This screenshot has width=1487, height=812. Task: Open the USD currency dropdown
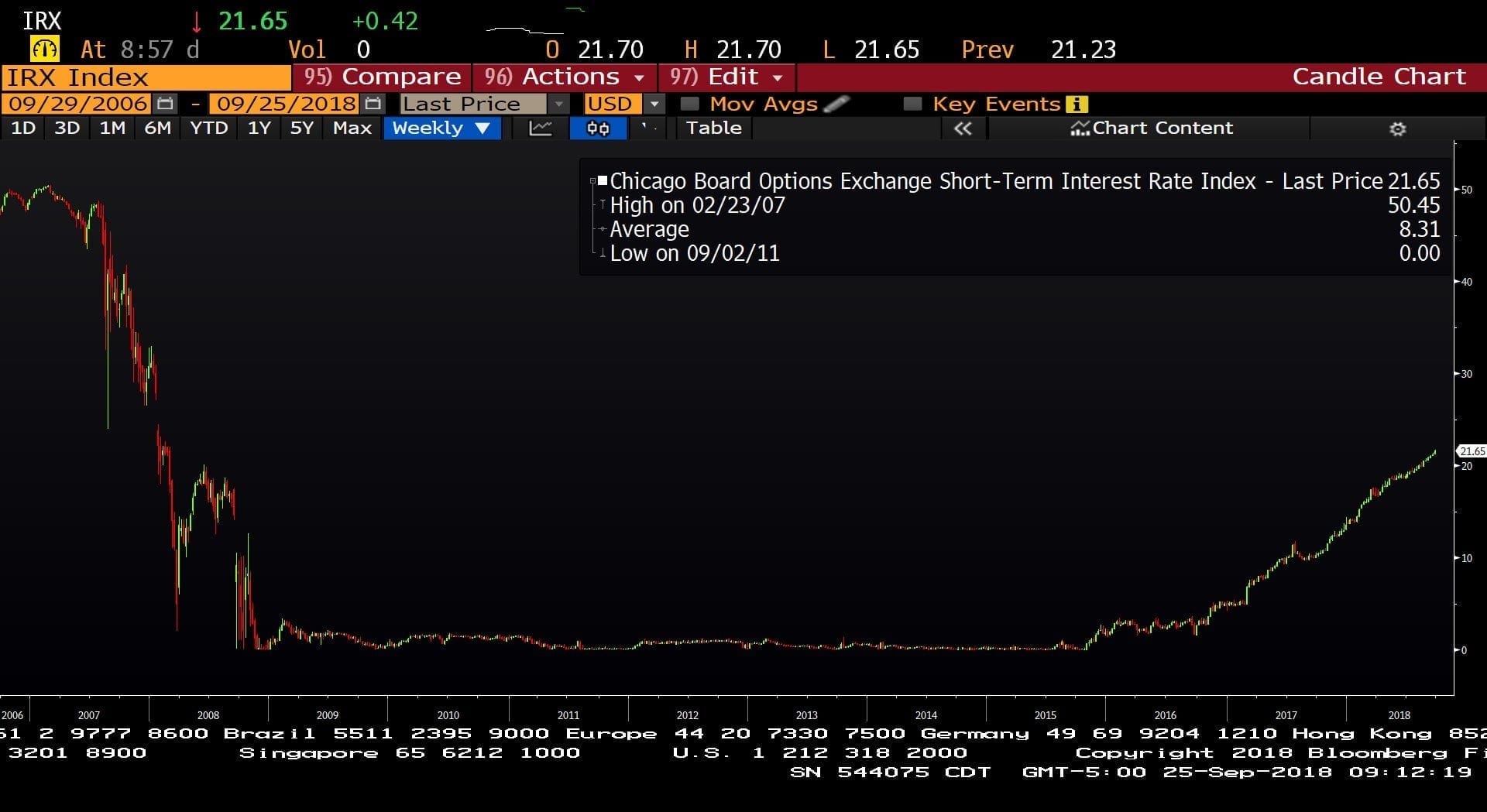click(x=654, y=104)
